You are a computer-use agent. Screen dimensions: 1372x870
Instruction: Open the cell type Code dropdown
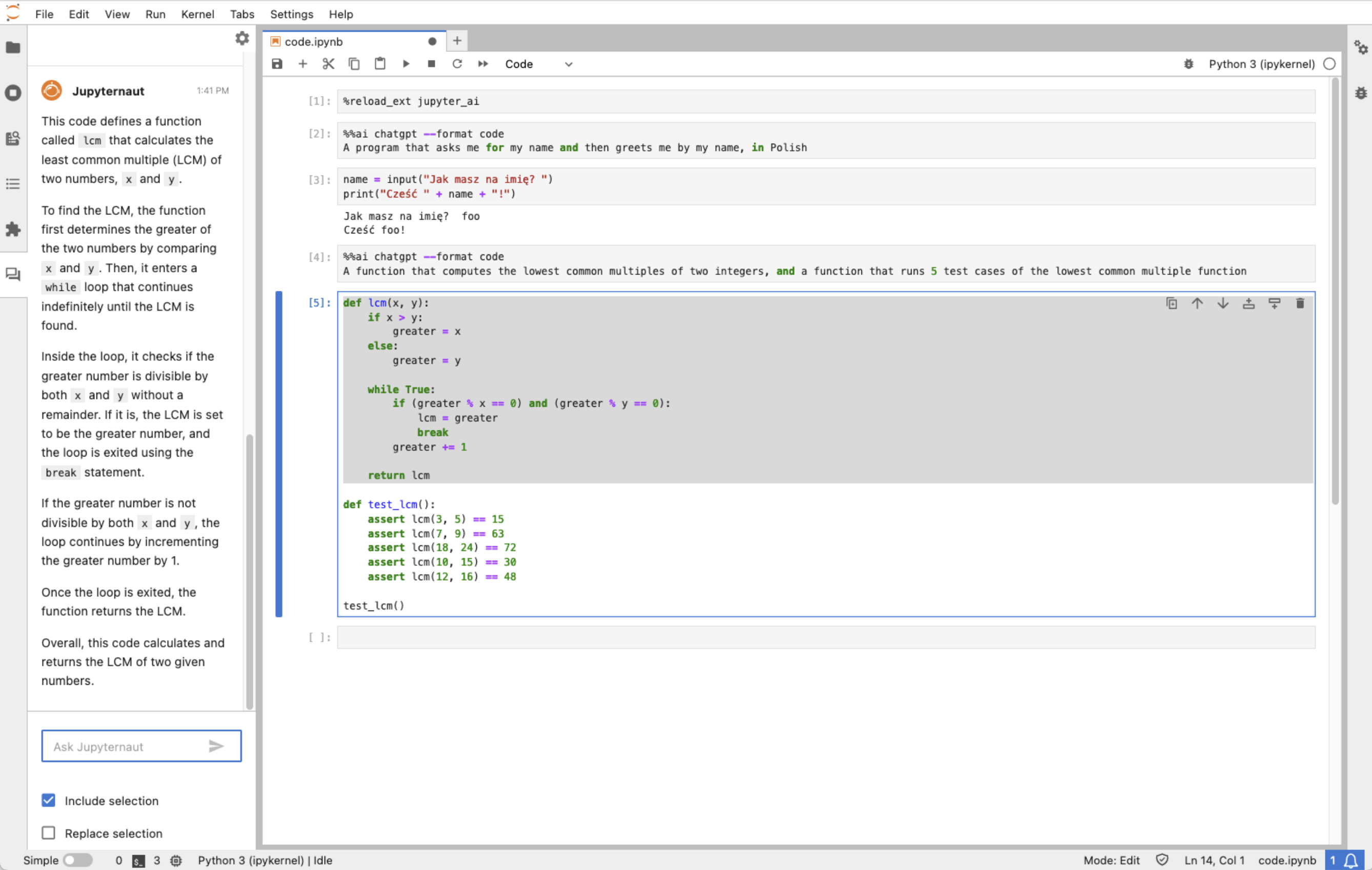click(x=538, y=64)
